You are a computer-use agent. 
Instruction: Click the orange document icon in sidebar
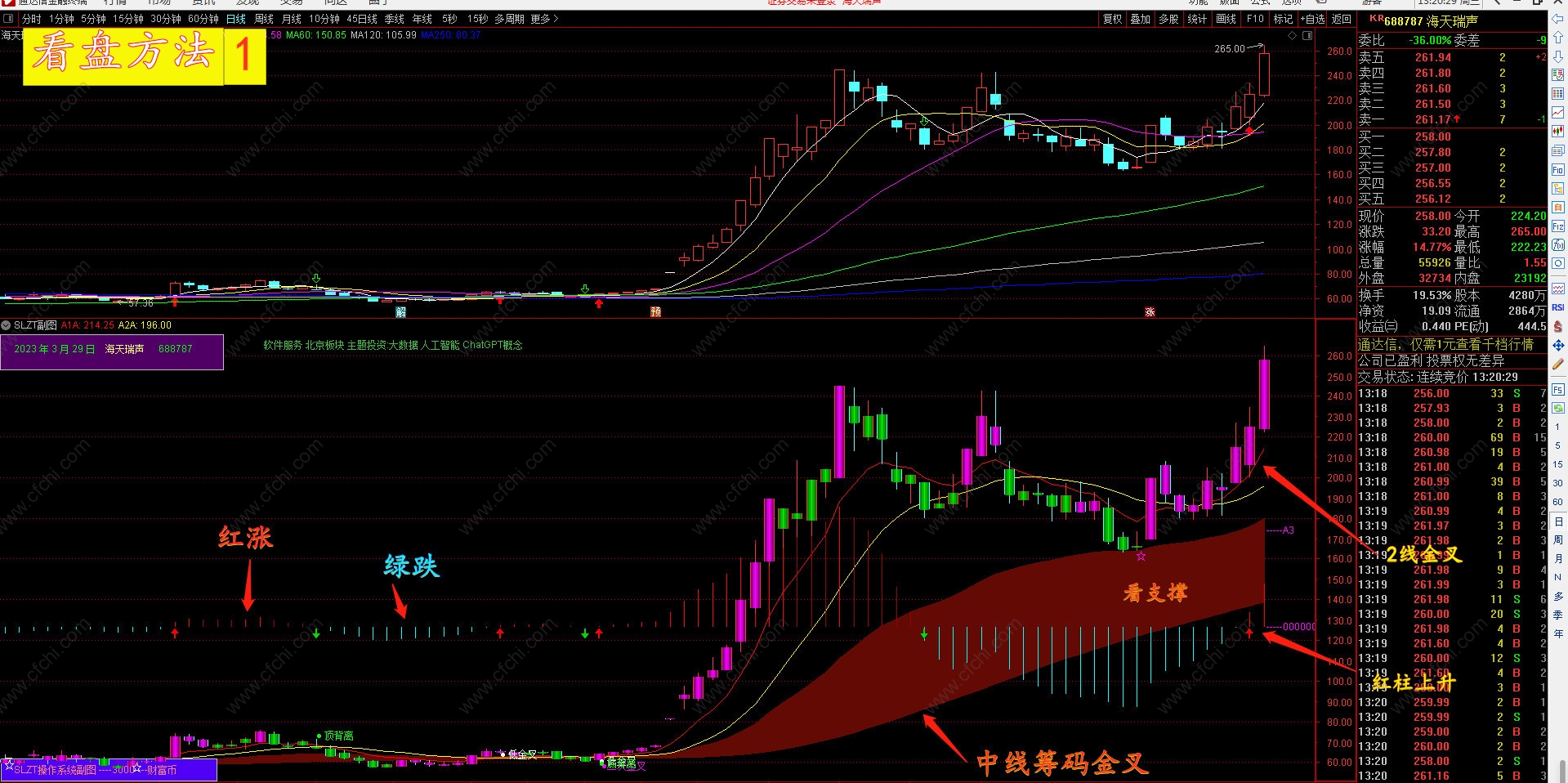point(1557,207)
